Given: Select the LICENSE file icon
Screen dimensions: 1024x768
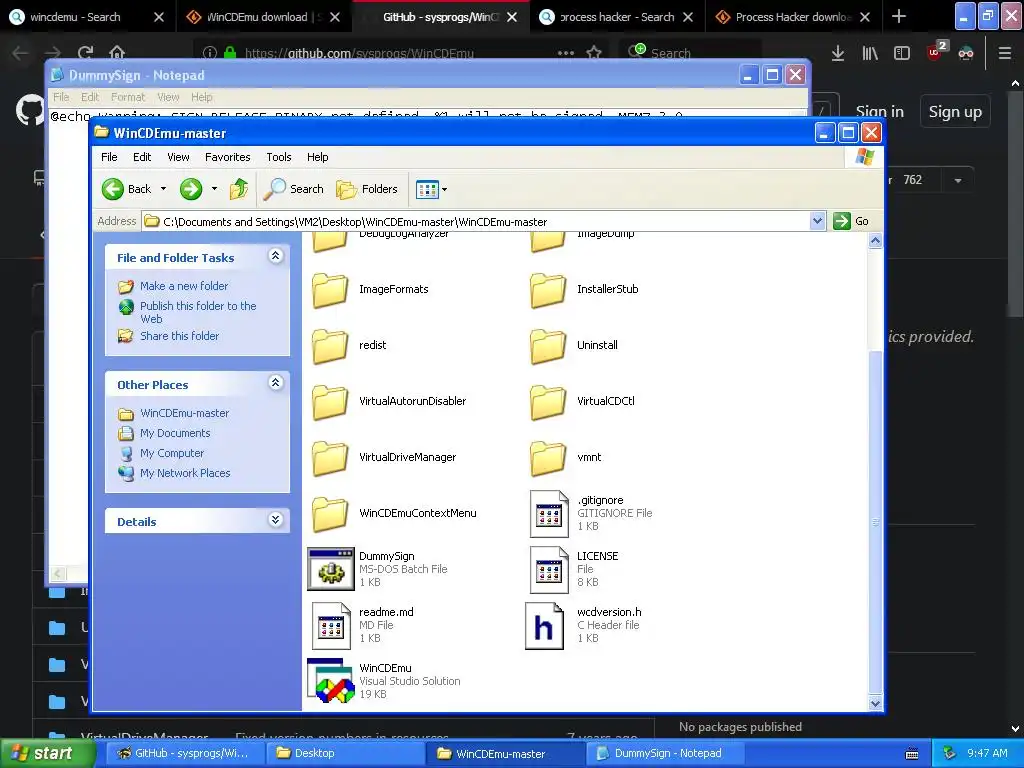Looking at the screenshot, I should point(549,569).
